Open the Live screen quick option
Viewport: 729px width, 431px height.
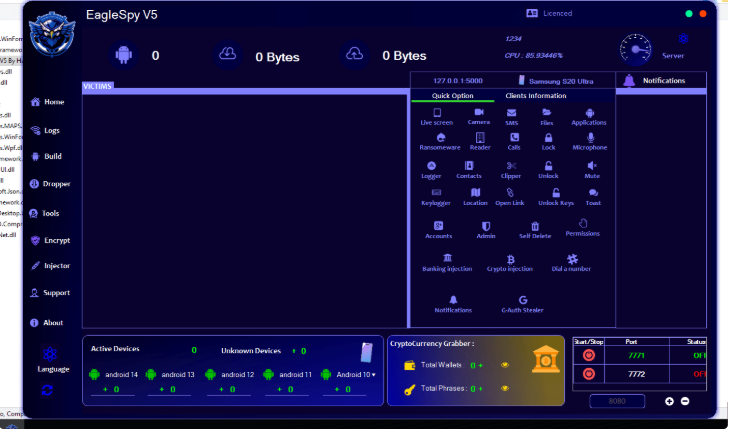coord(437,116)
